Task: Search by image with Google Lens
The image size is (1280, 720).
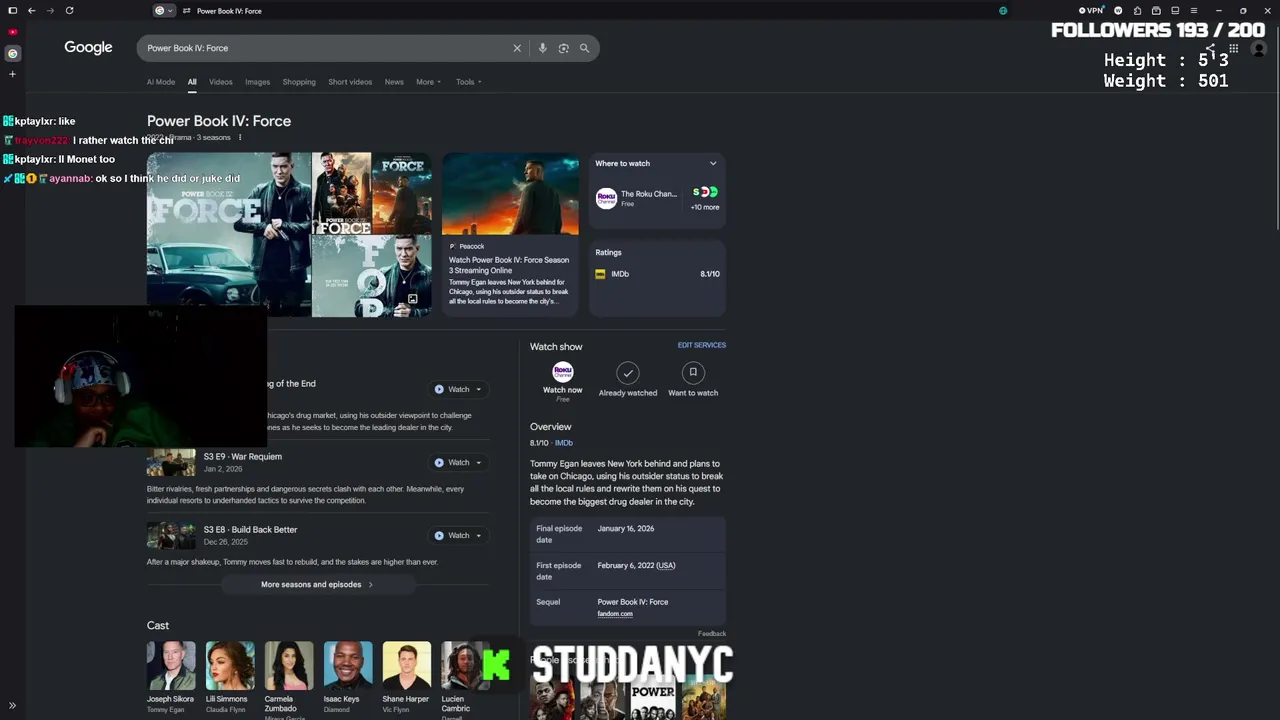Action: tap(564, 48)
